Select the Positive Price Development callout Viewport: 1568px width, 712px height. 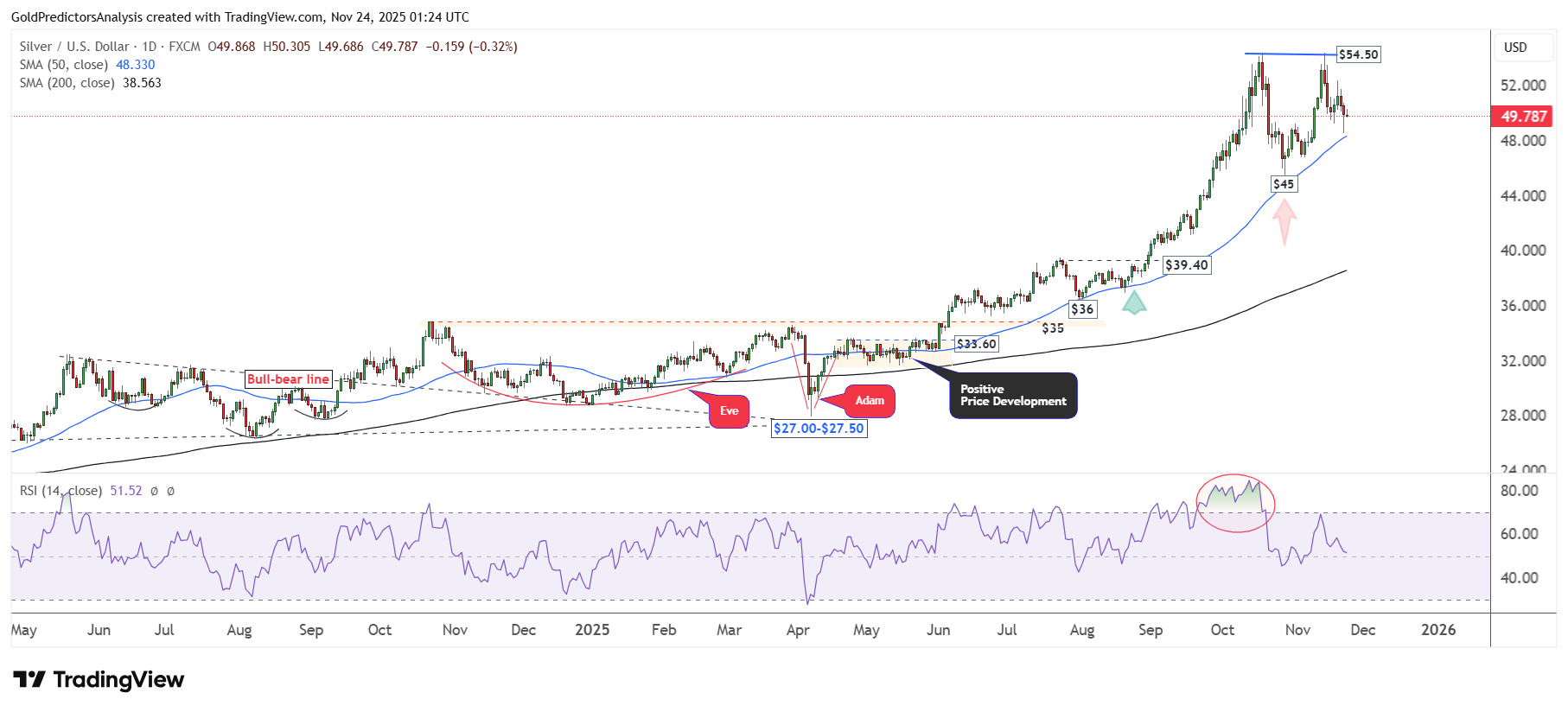1013,396
